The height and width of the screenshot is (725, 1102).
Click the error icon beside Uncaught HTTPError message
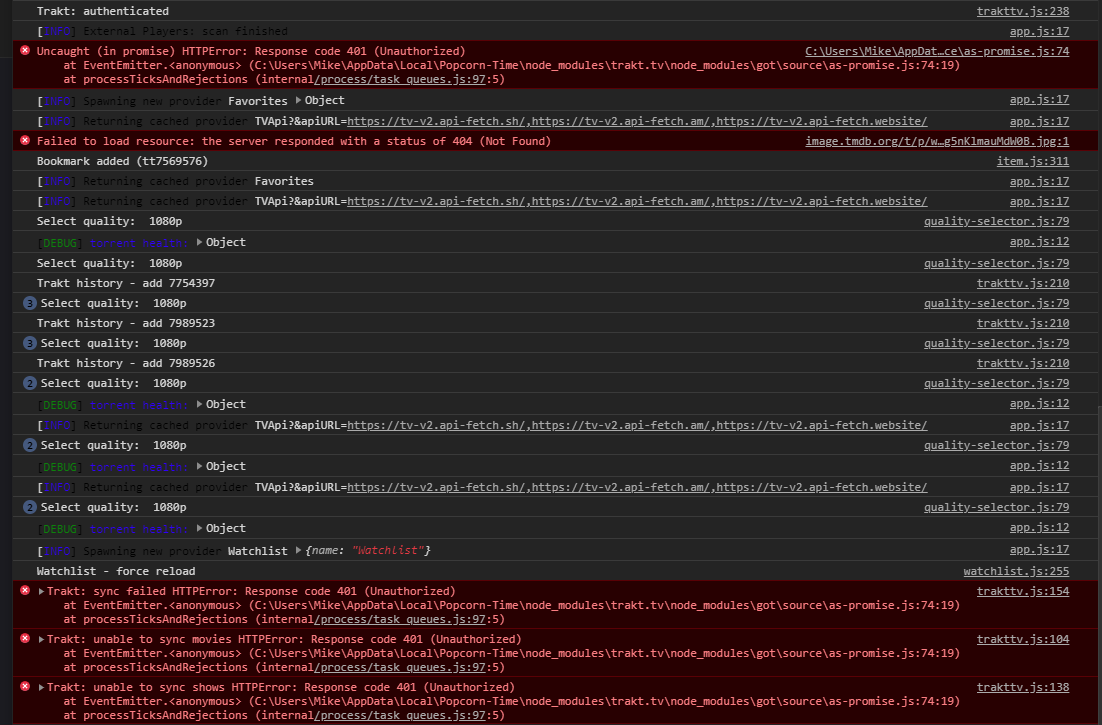pos(25,51)
